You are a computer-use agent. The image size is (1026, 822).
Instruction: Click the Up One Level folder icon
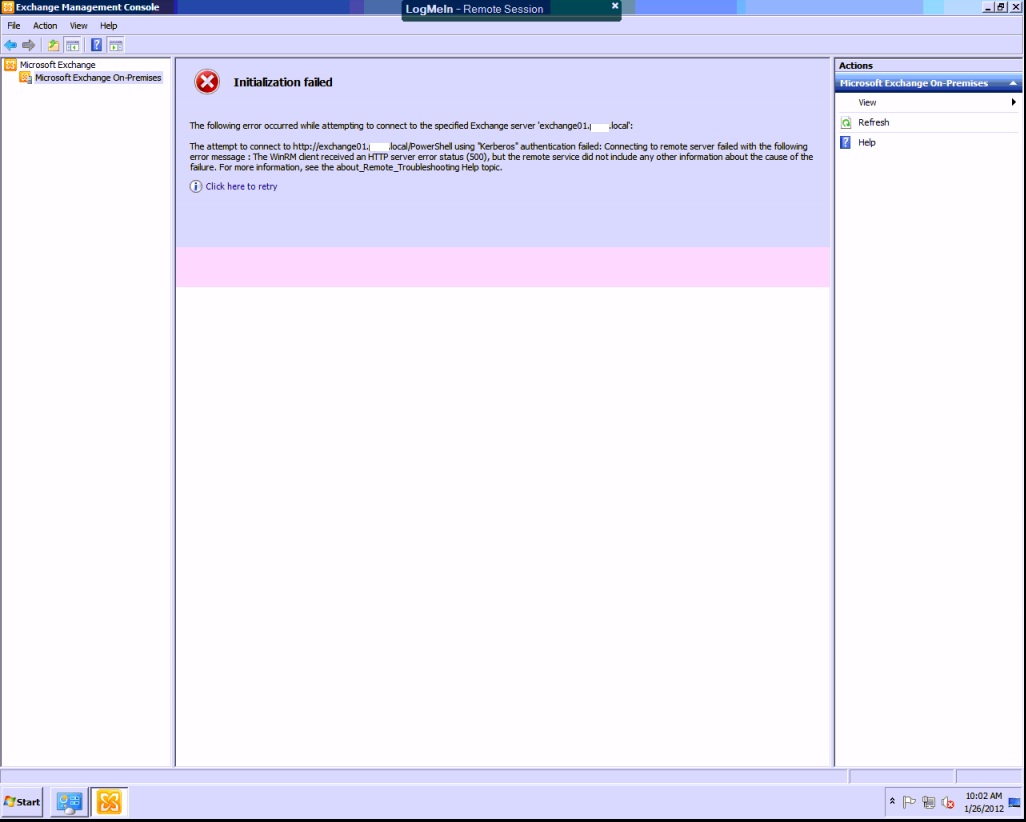(x=54, y=45)
